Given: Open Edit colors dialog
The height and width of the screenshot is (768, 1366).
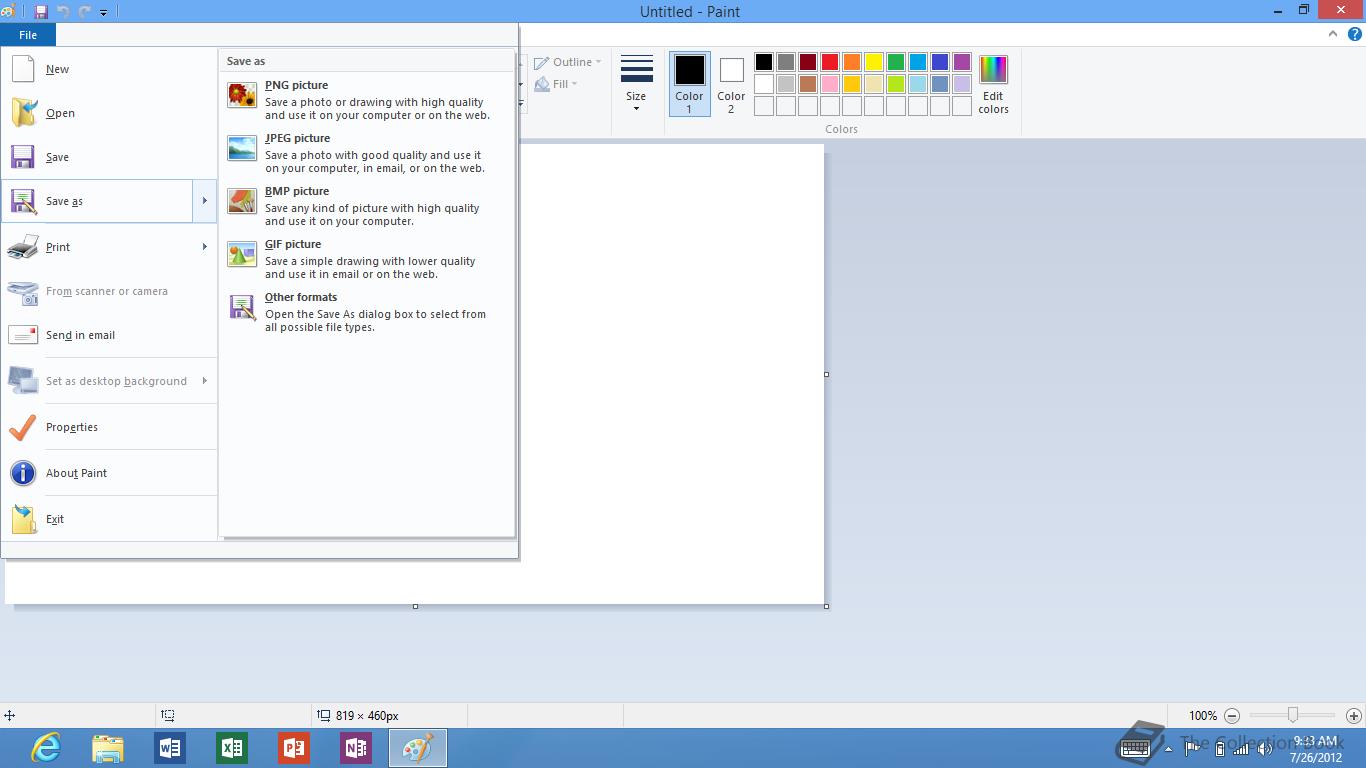Looking at the screenshot, I should (x=993, y=84).
